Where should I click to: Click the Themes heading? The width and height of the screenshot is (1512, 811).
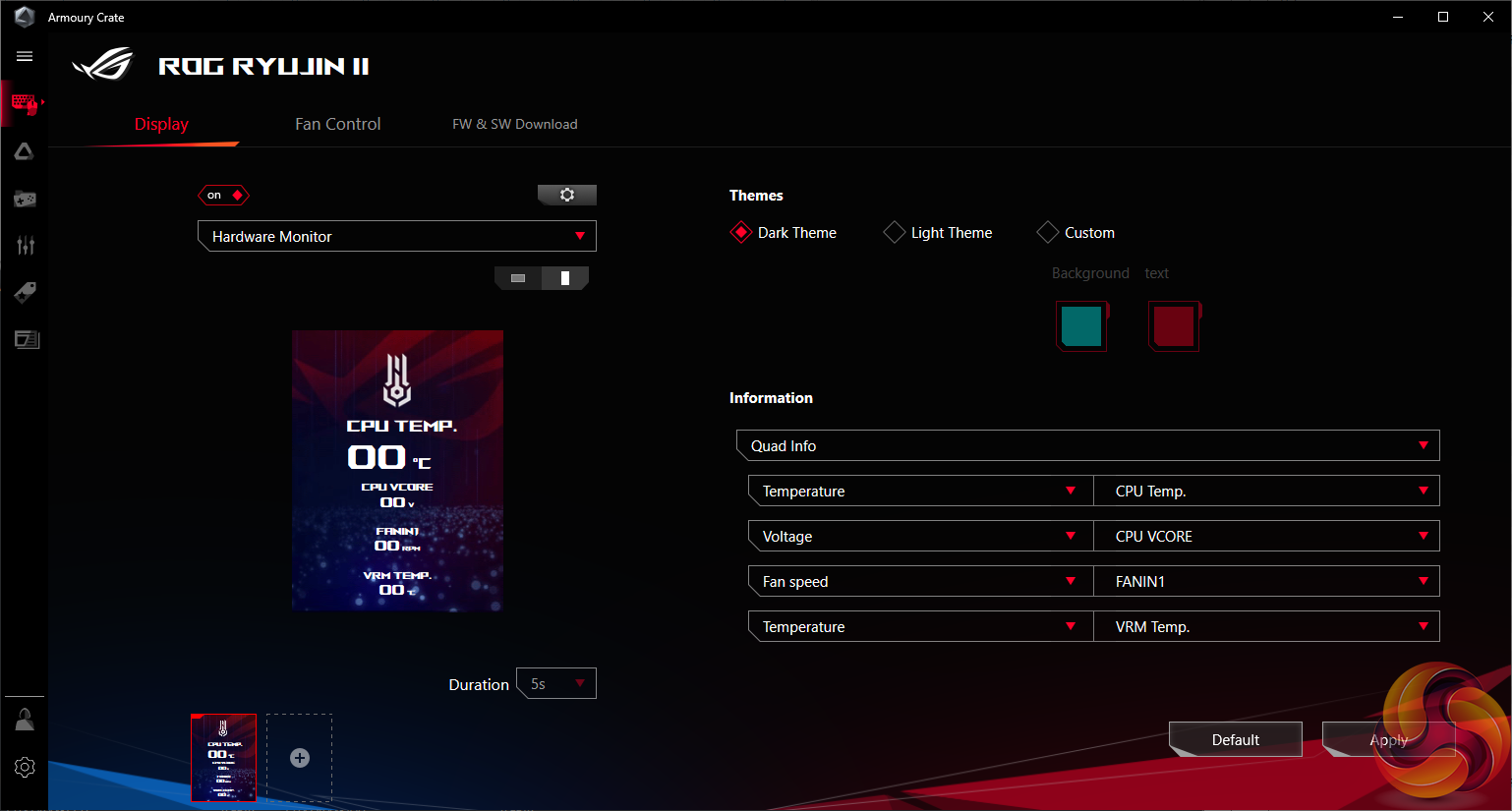coord(756,196)
